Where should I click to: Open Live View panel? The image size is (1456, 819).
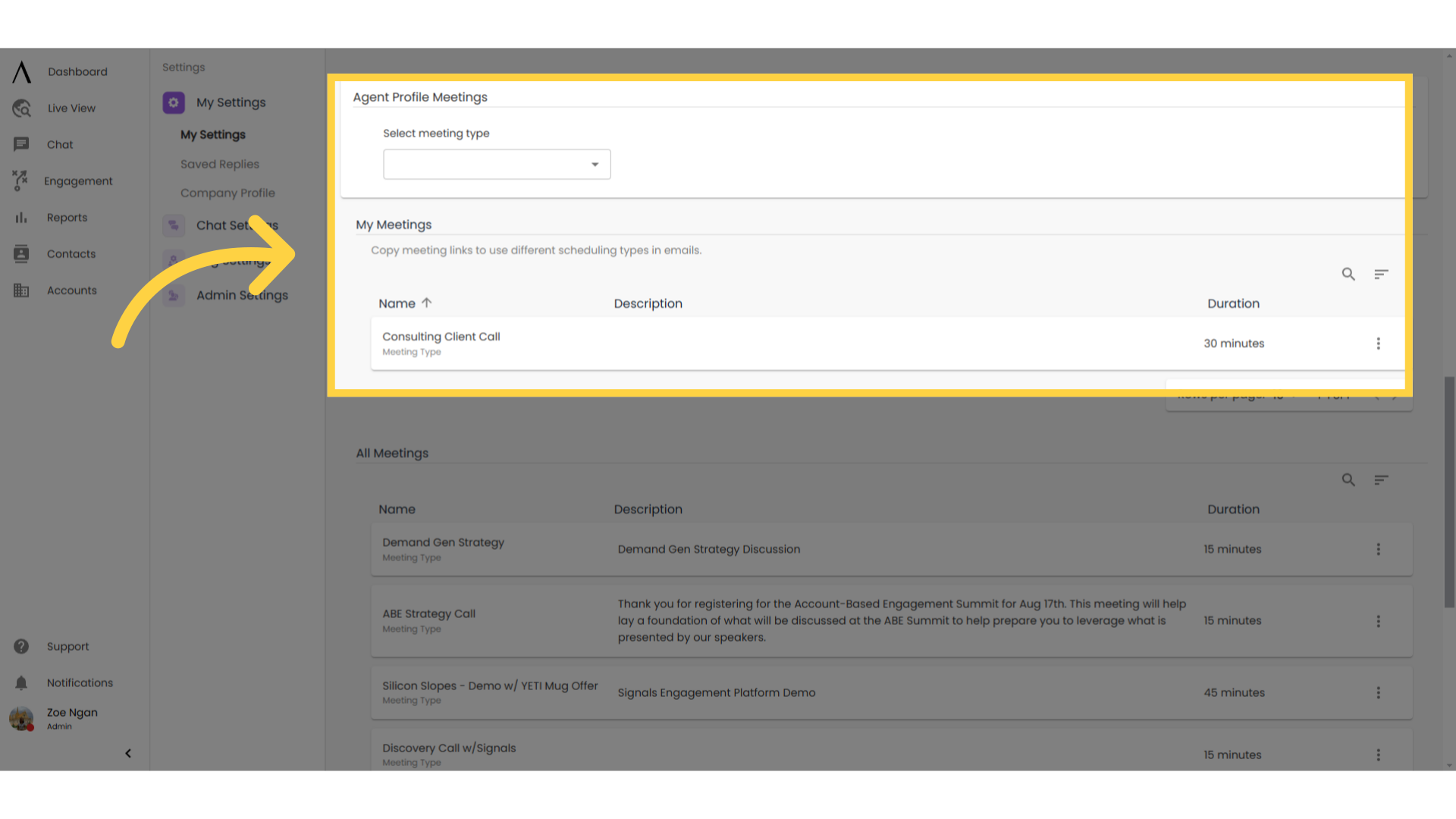tap(70, 108)
